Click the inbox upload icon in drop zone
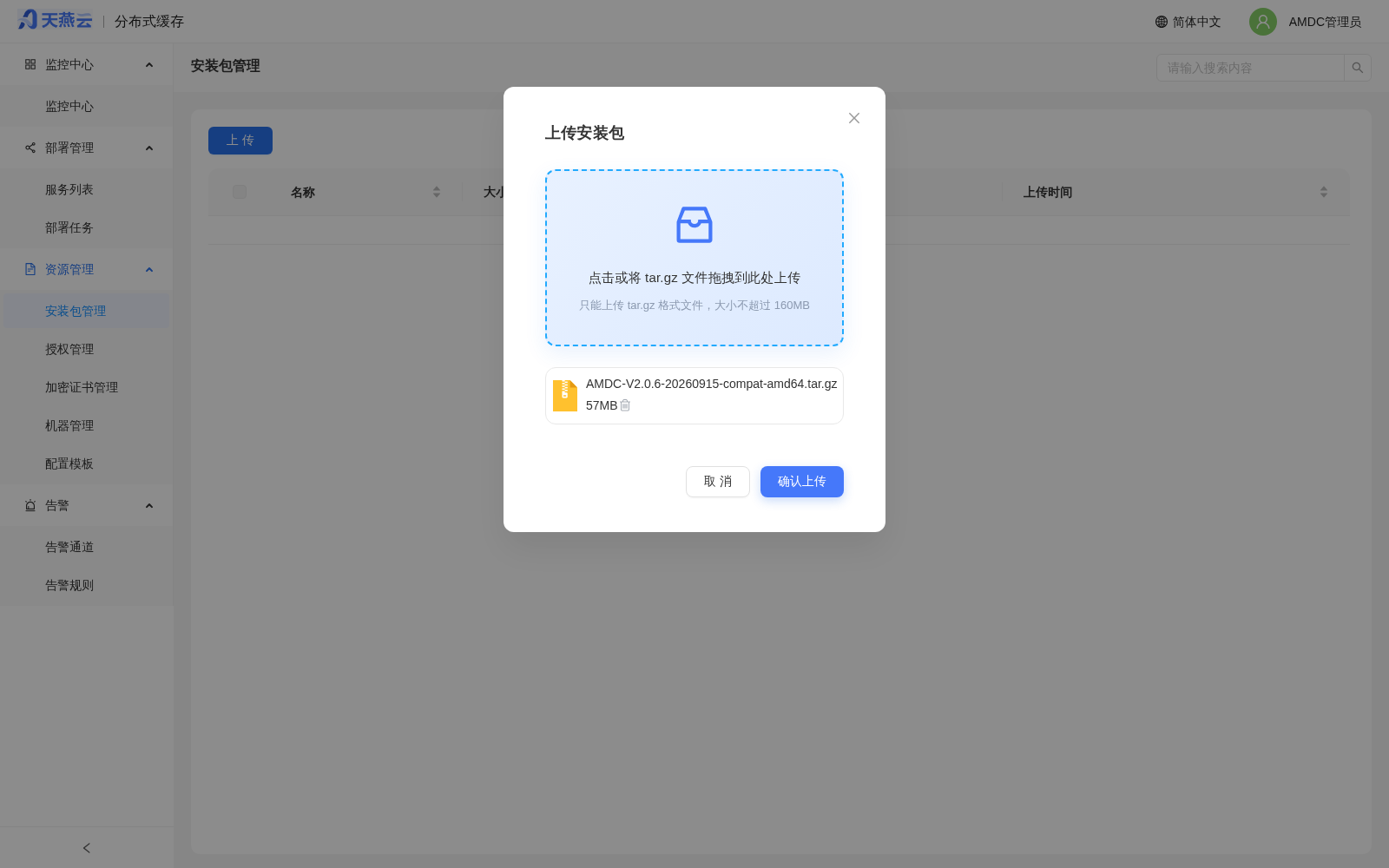1389x868 pixels. pos(694,225)
